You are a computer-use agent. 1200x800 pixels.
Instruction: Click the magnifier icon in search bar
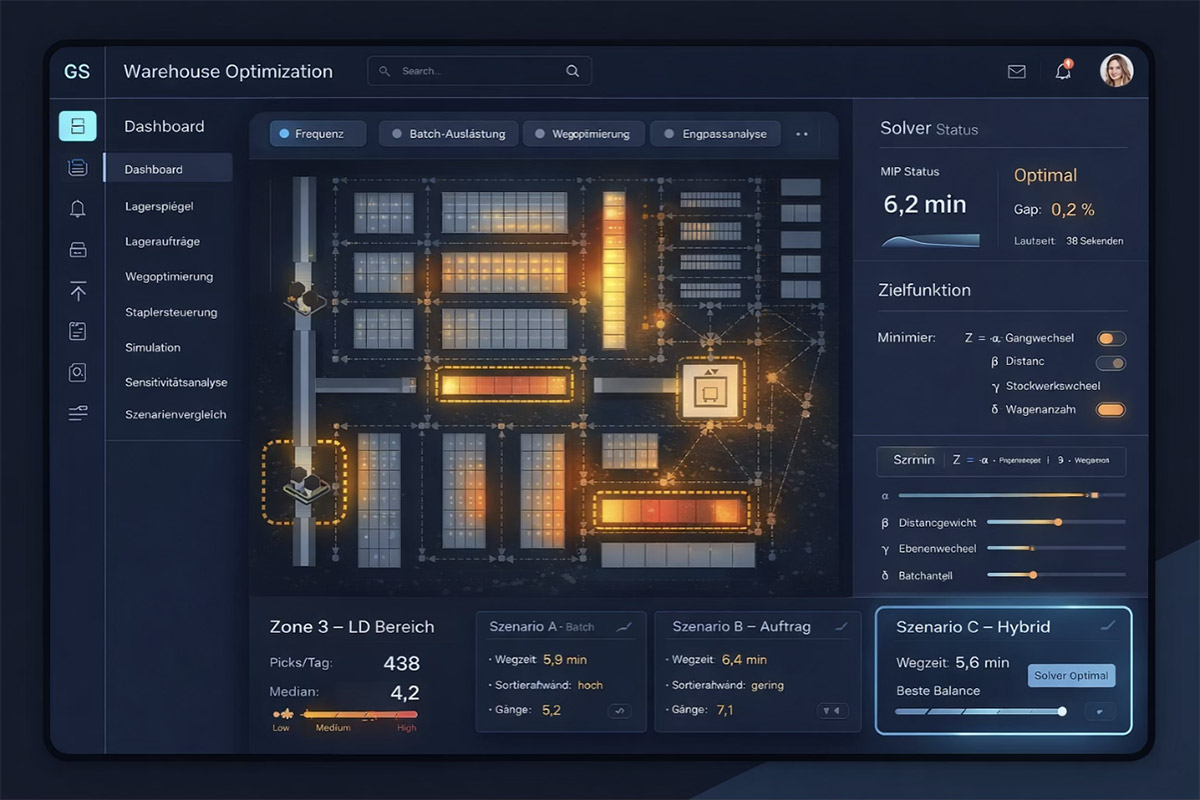pyautogui.click(x=572, y=71)
